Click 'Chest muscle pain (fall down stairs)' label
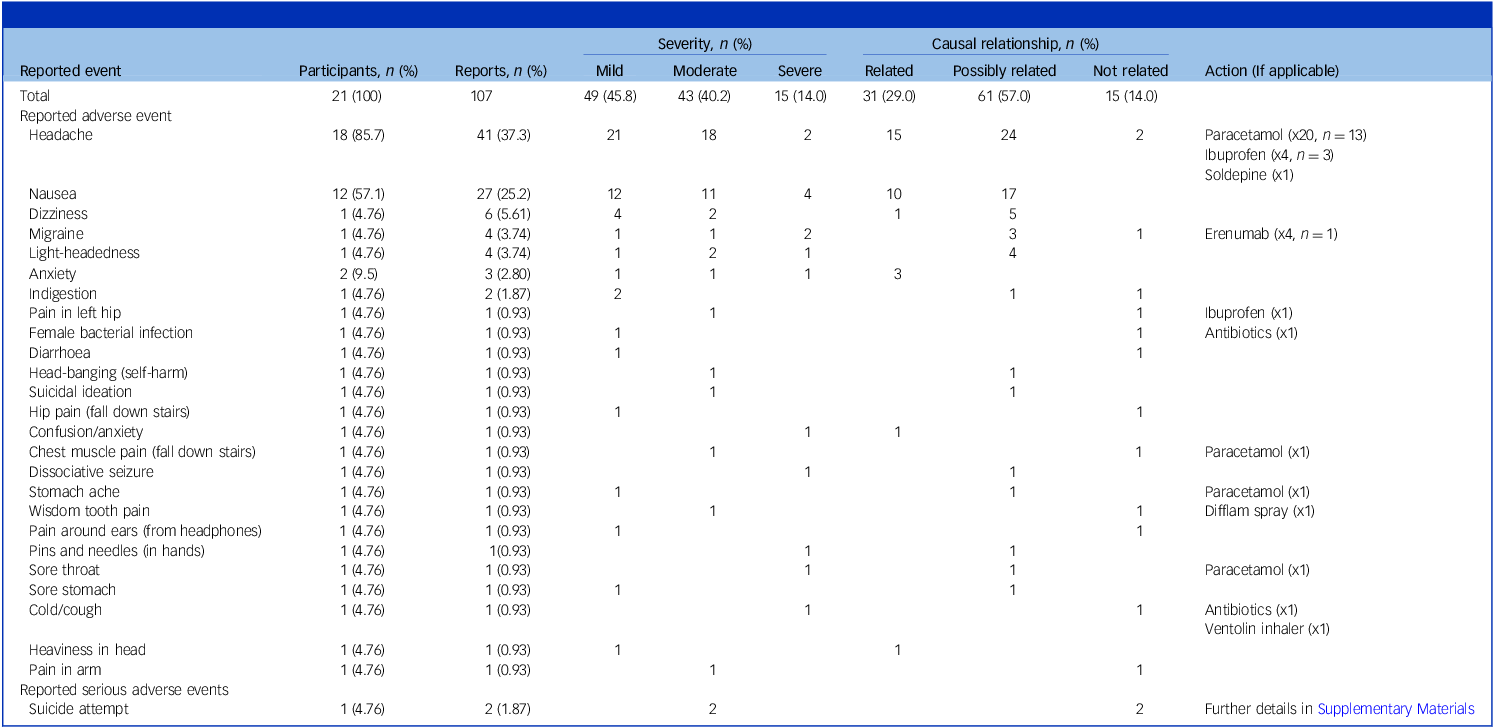 tap(142, 452)
